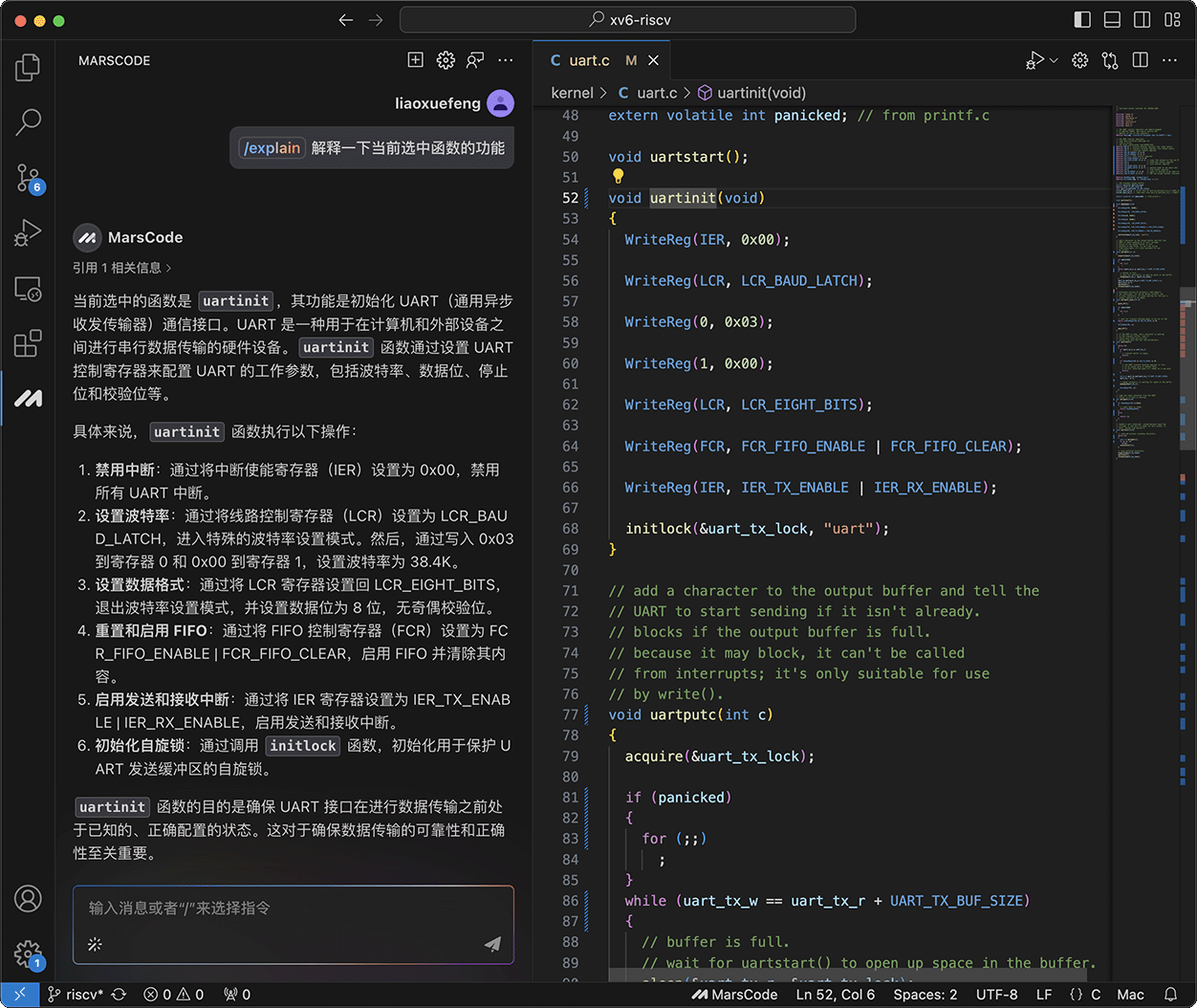Open notifications bell
This screenshot has height=1008, width=1197.
(1171, 995)
